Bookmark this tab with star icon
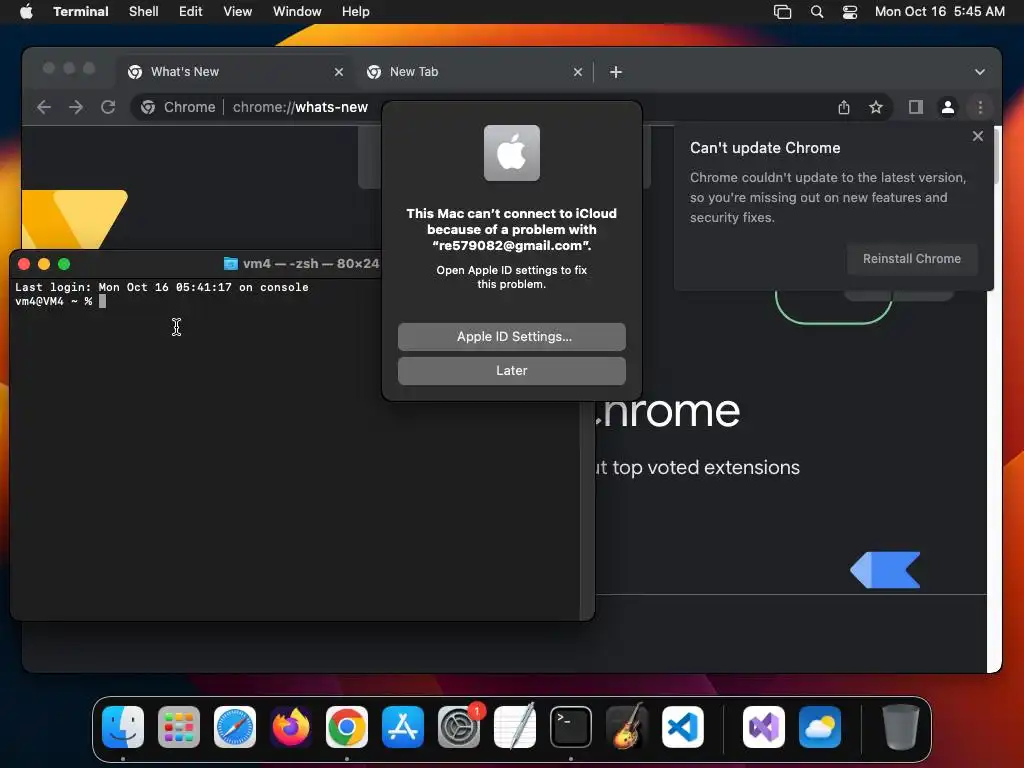 click(876, 107)
